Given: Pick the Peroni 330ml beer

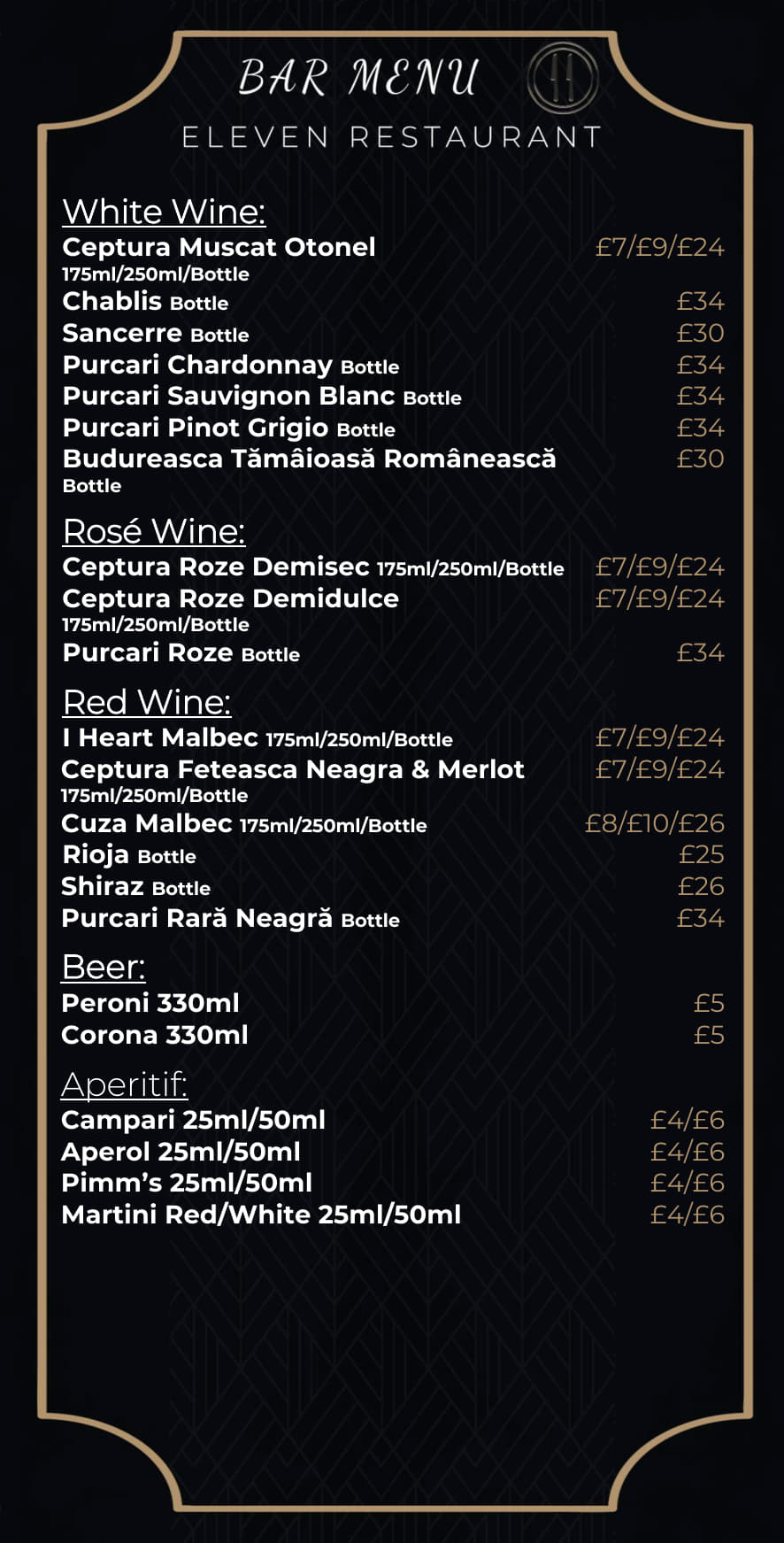Looking at the screenshot, I should coord(150,1003).
